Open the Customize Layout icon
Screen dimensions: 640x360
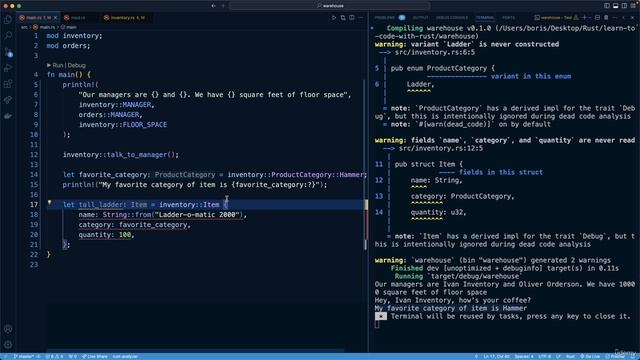tap(633, 6)
